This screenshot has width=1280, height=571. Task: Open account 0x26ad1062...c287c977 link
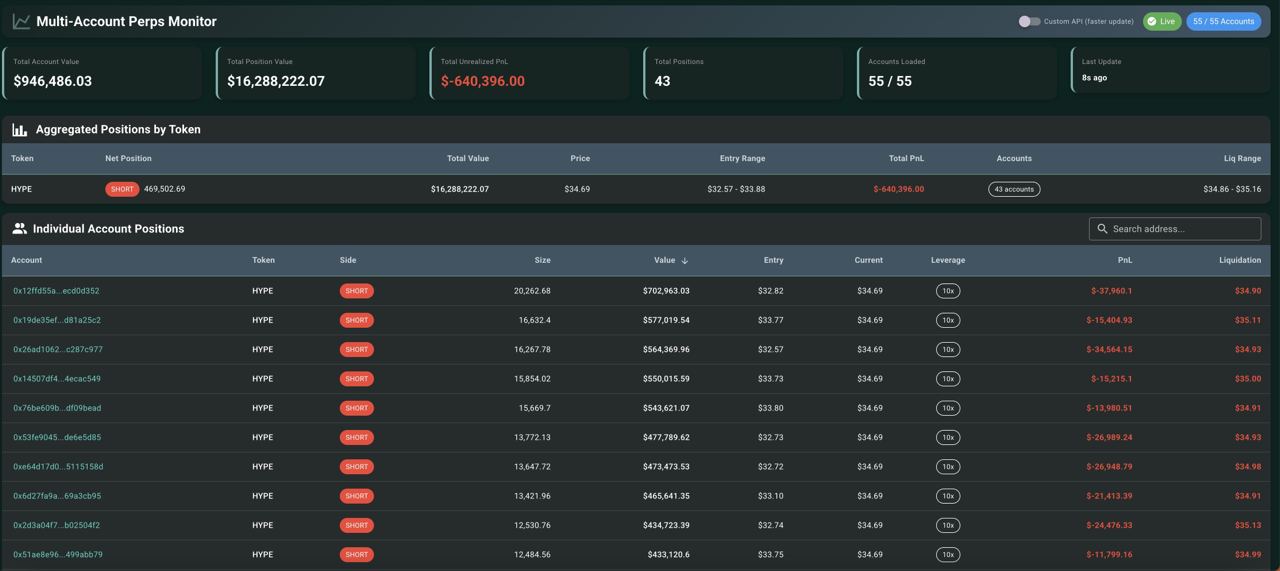pyautogui.click(x=58, y=350)
